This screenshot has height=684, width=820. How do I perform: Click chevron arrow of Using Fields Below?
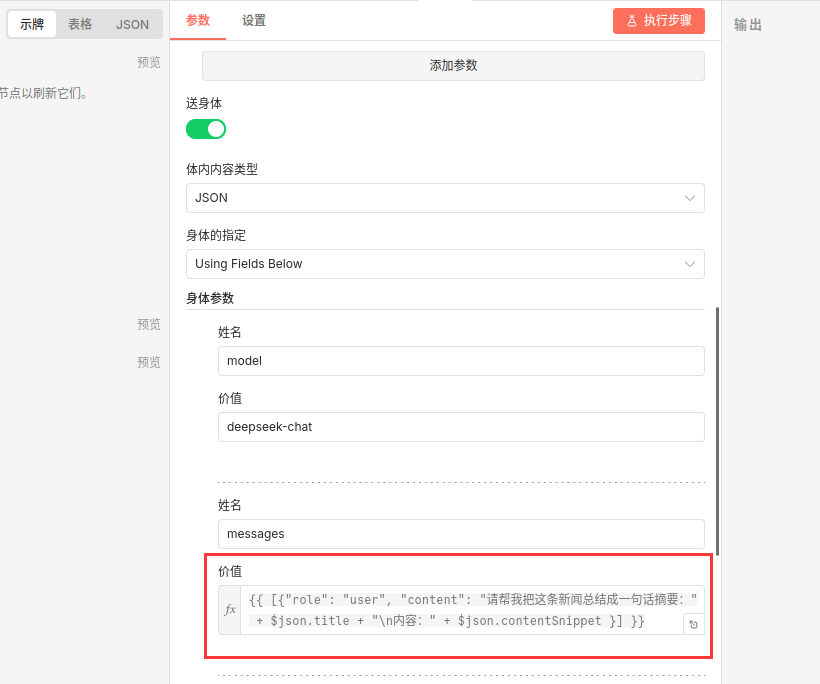(x=689, y=264)
